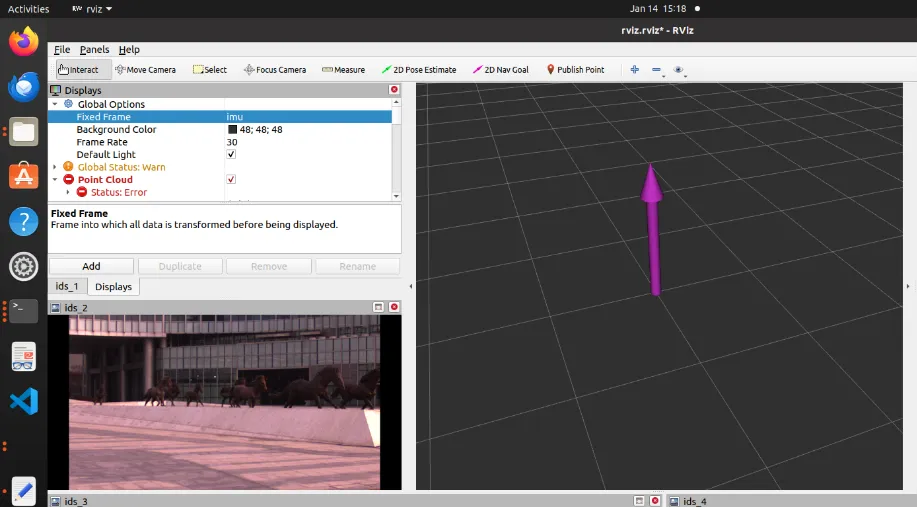This screenshot has width=918, height=507.
Task: Open the eye tool-options icon
Action: (679, 70)
